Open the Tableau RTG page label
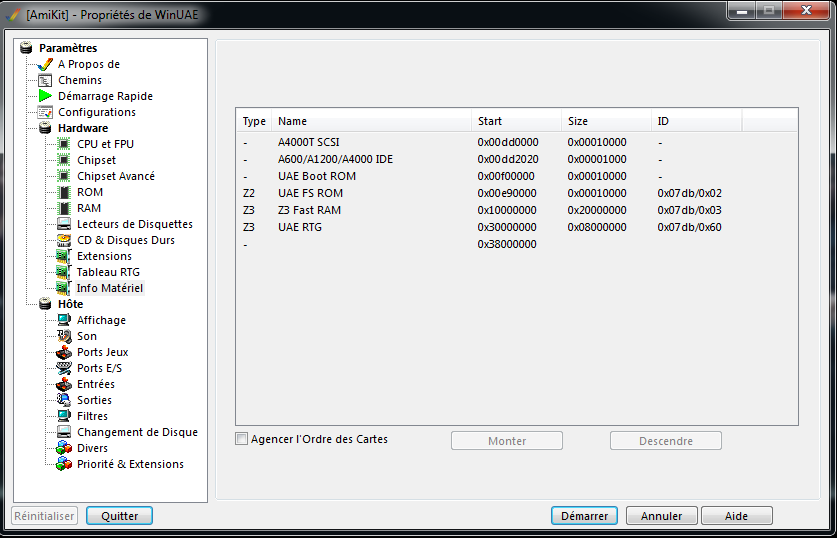Viewport: 837px width, 538px height. (108, 272)
